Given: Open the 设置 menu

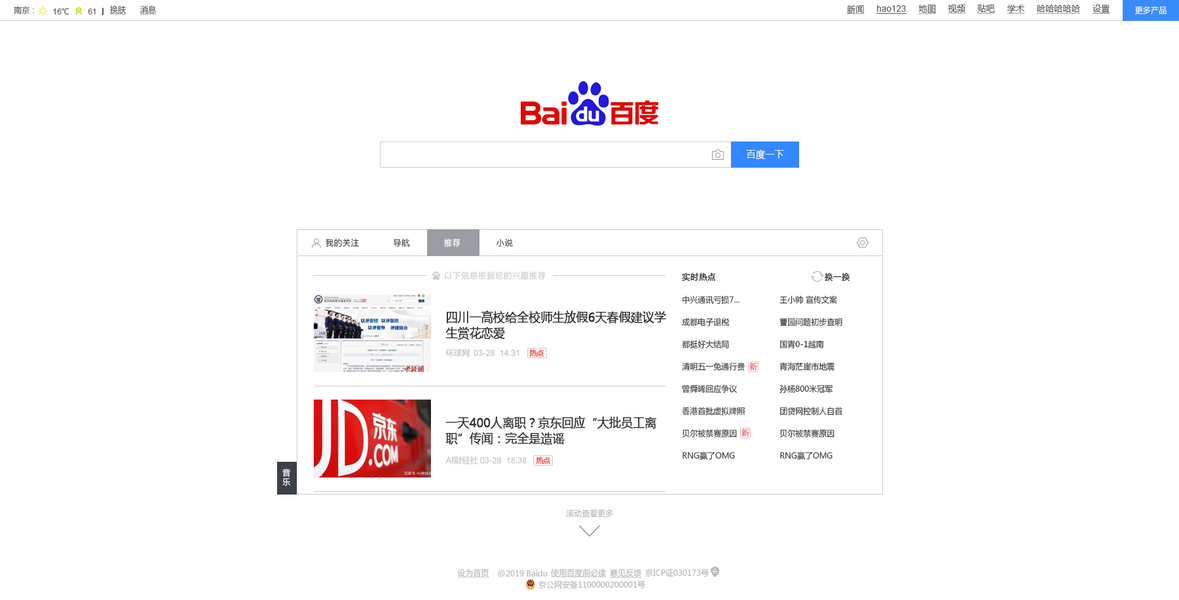Looking at the screenshot, I should (x=1101, y=9).
